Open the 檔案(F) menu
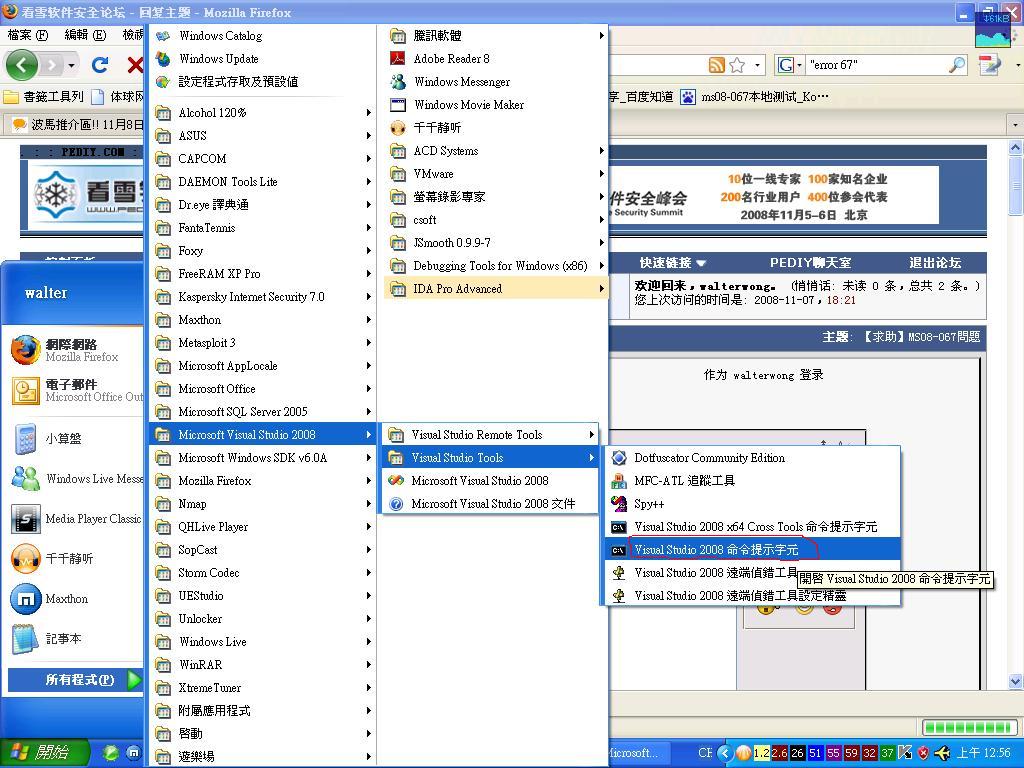The width and height of the screenshot is (1024, 768). pyautogui.click(x=28, y=35)
